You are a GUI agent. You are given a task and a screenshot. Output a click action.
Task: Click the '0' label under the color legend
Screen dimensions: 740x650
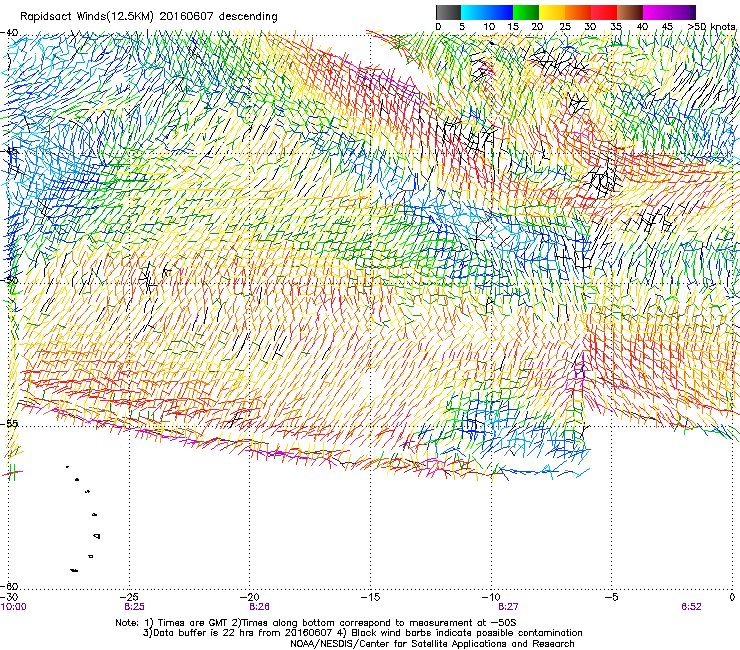tap(438, 27)
